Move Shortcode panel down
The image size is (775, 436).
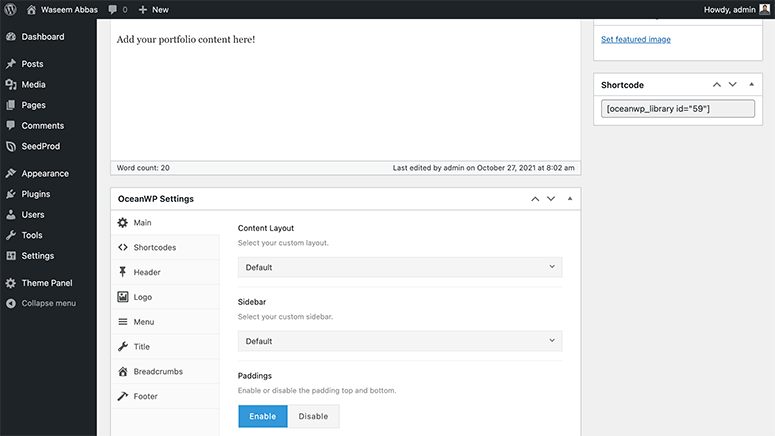(x=732, y=85)
